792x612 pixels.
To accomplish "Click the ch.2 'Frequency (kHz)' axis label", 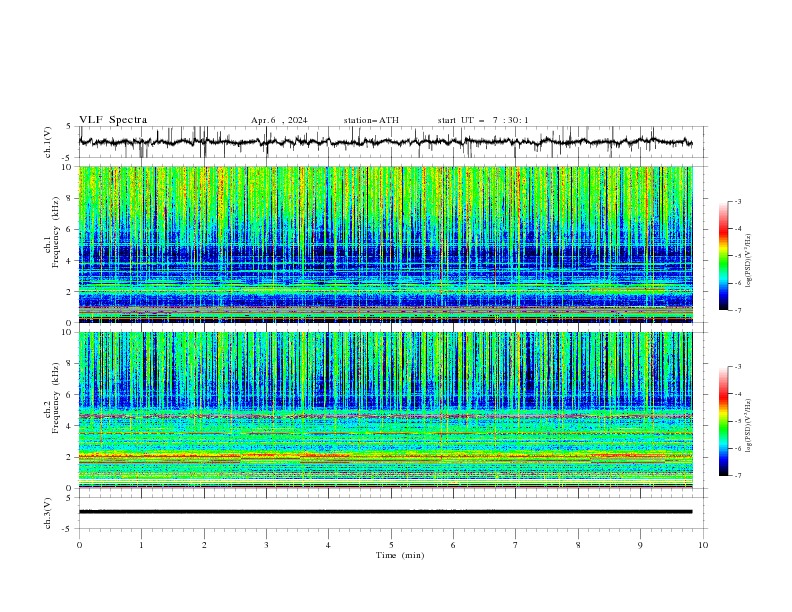I will (x=55, y=398).
